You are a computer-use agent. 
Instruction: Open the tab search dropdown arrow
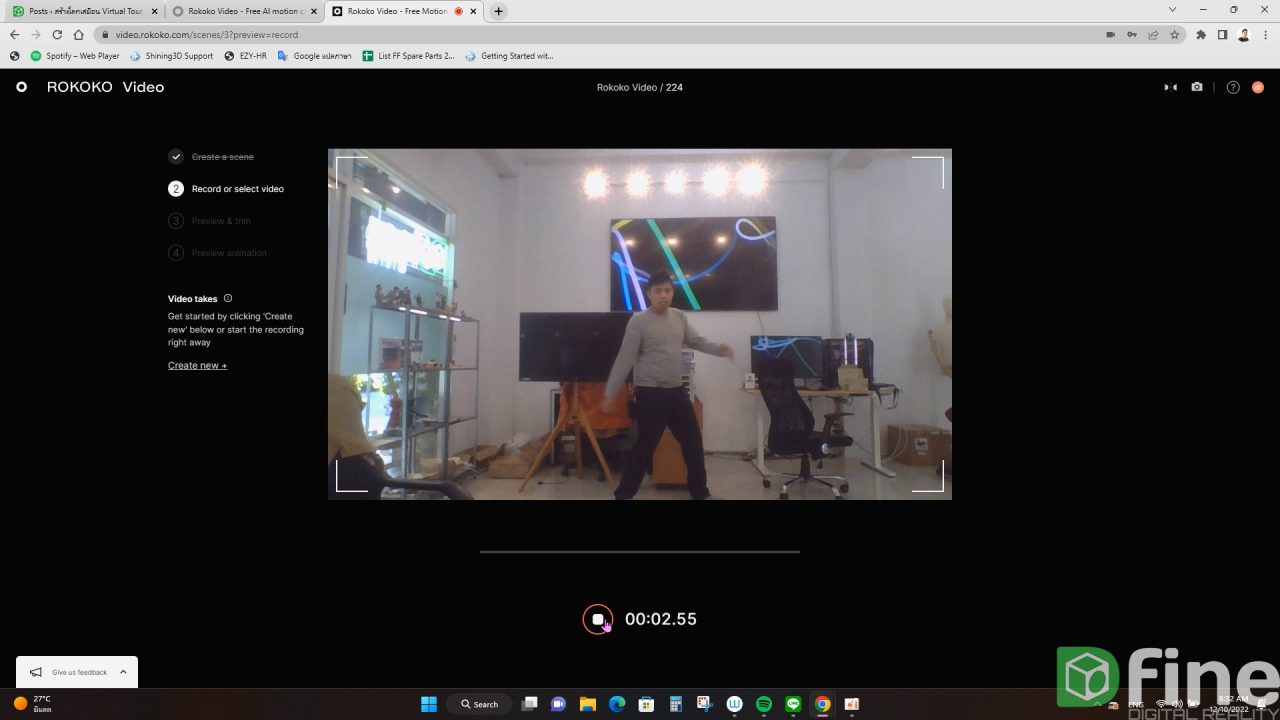click(1172, 10)
